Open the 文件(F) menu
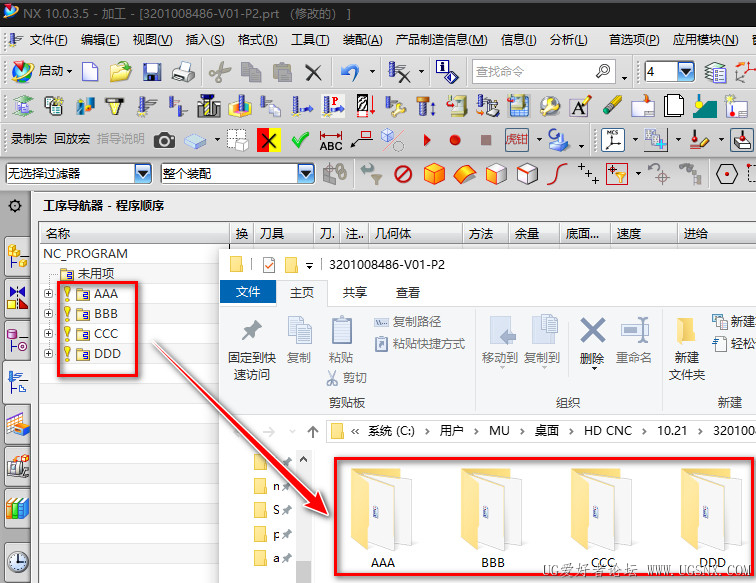756x583 pixels. coord(48,40)
